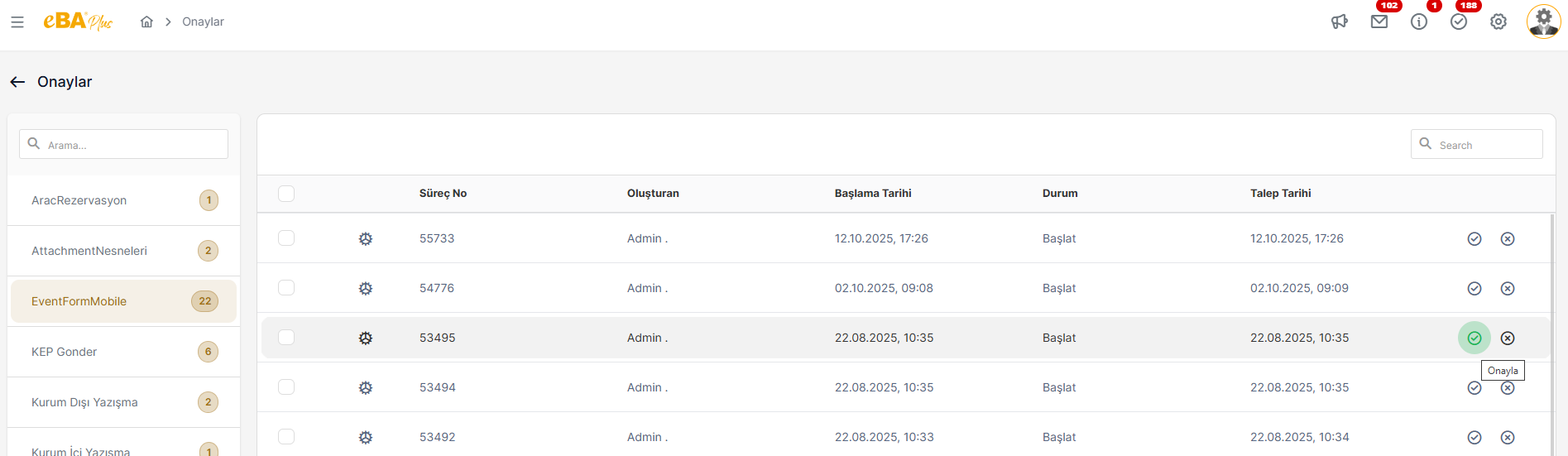
Task: Open the settings gear in top bar
Action: coord(1498,22)
